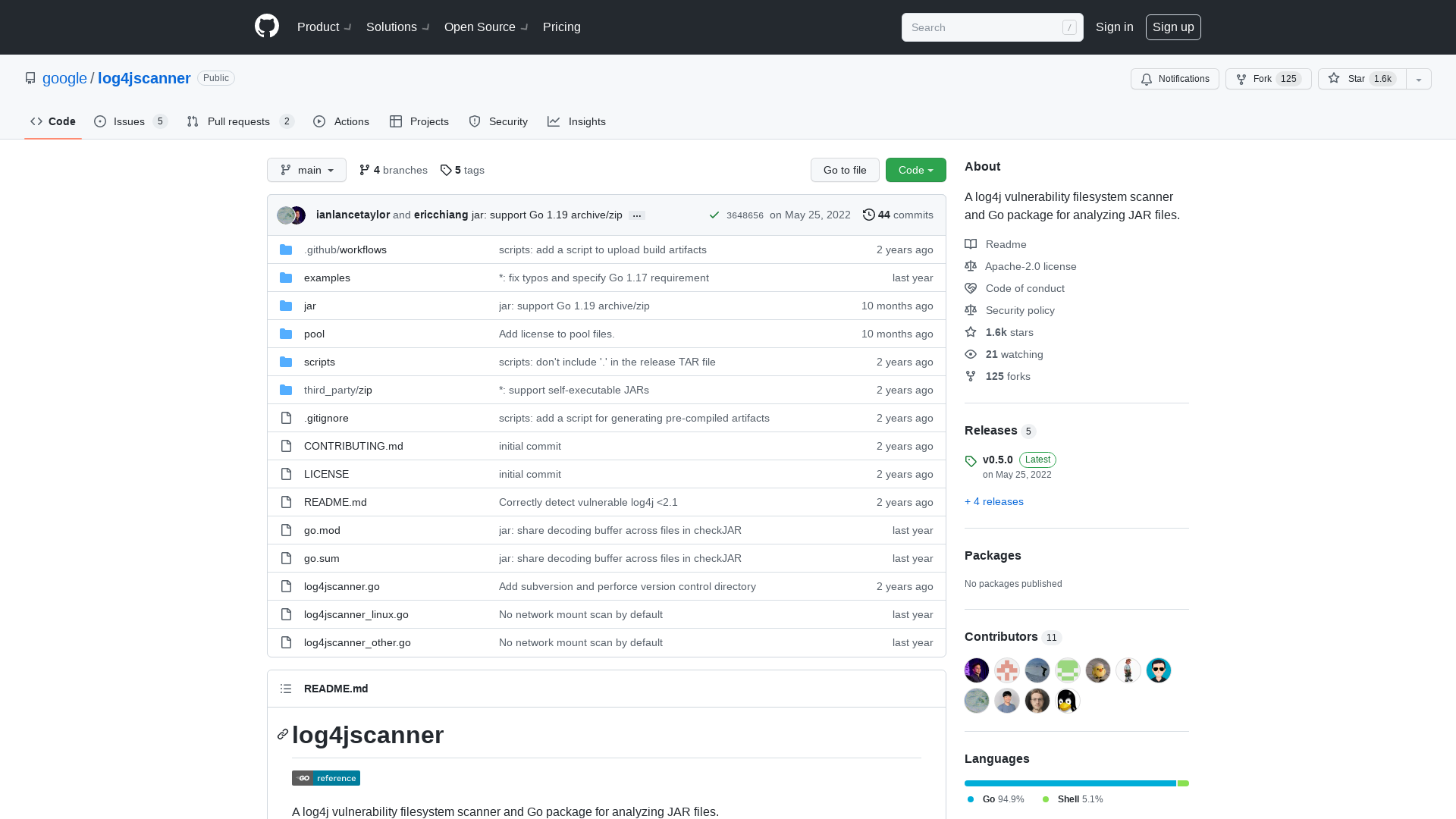The width and height of the screenshot is (1456, 819).
Task: Open the go.sum file
Action: [x=322, y=558]
